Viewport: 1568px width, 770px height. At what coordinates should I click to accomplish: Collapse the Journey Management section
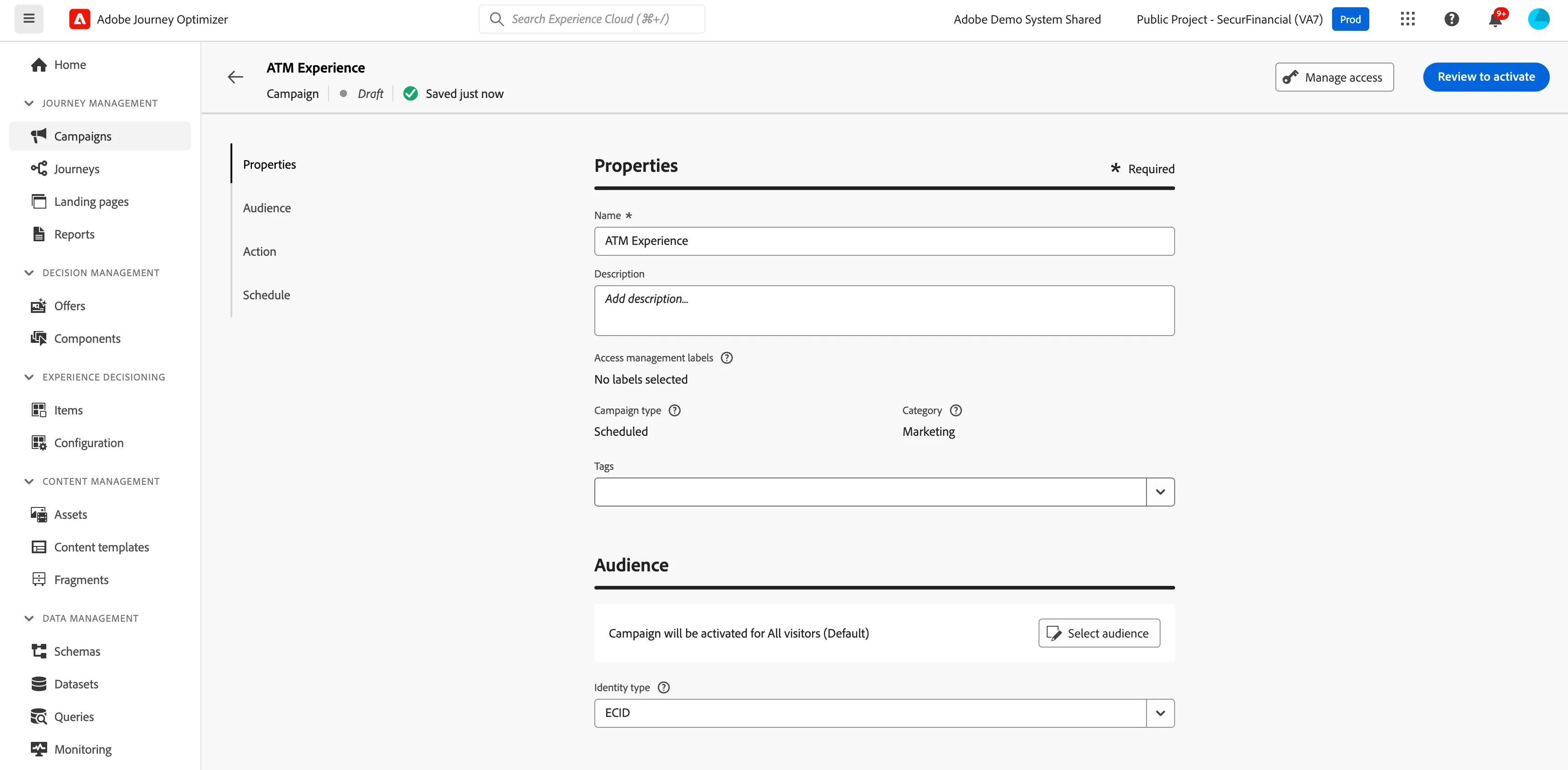coord(29,103)
